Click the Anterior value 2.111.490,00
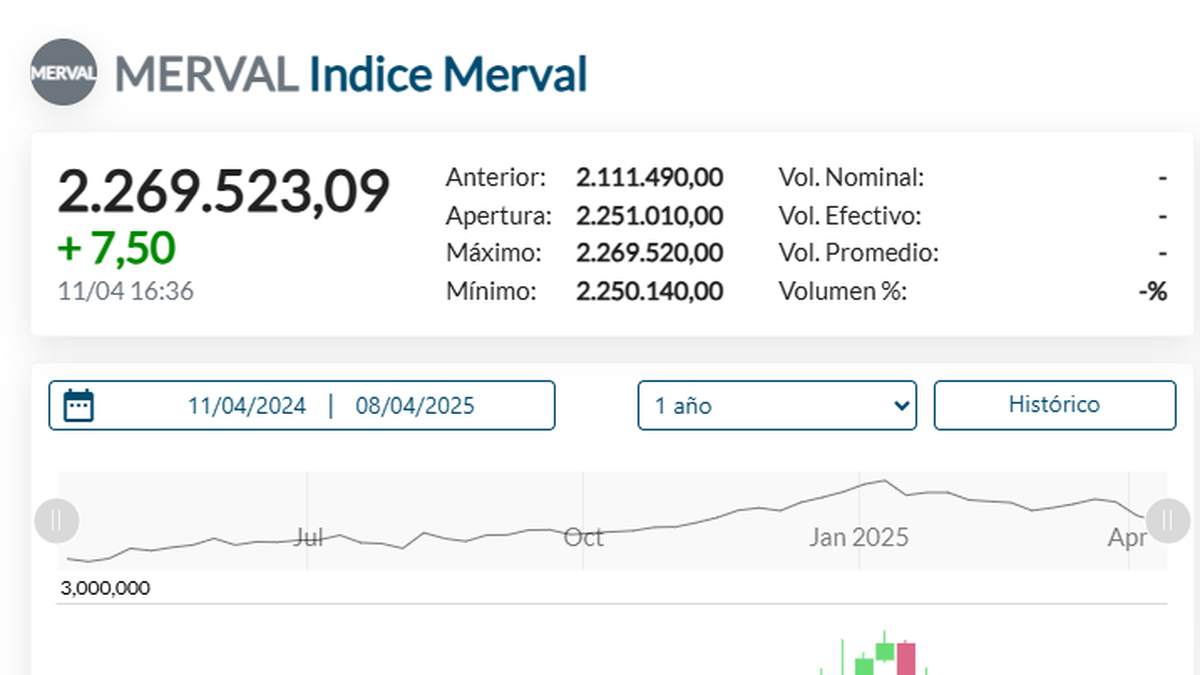 (650, 177)
